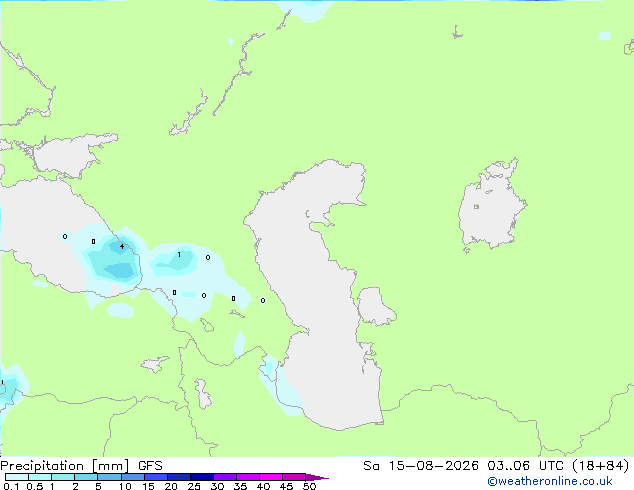Screen dimensions: 634x490
Task: Click the "4" precipitation value on map
Action: click(122, 246)
